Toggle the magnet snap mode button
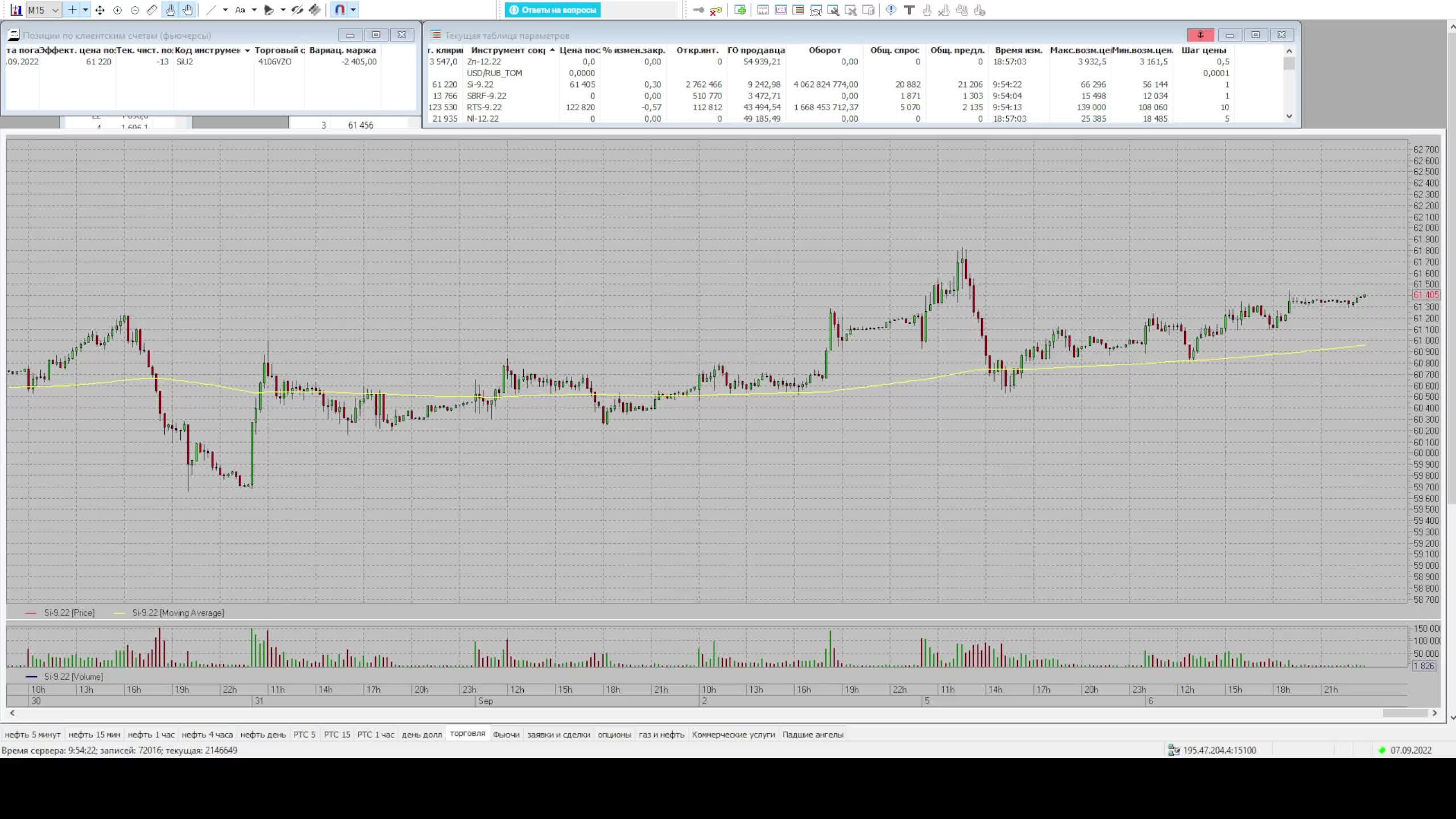The height and width of the screenshot is (819, 1456). (340, 10)
